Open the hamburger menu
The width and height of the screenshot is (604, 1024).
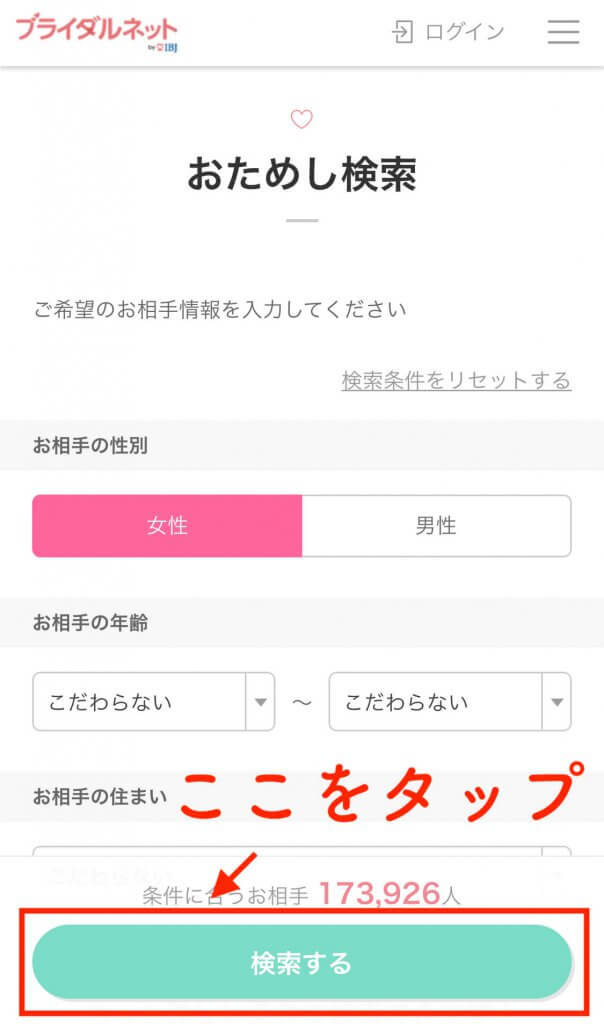click(x=563, y=32)
